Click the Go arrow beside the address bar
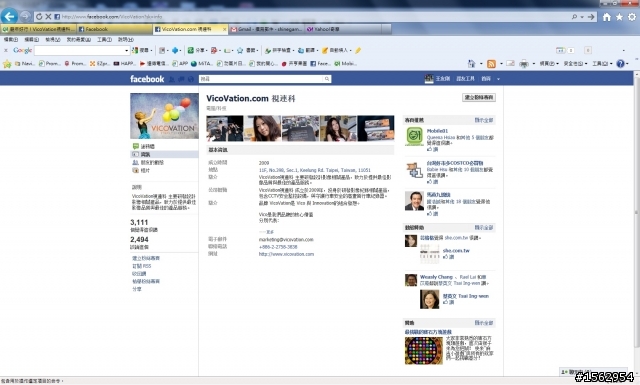This screenshot has width=640, height=385. tap(591, 17)
